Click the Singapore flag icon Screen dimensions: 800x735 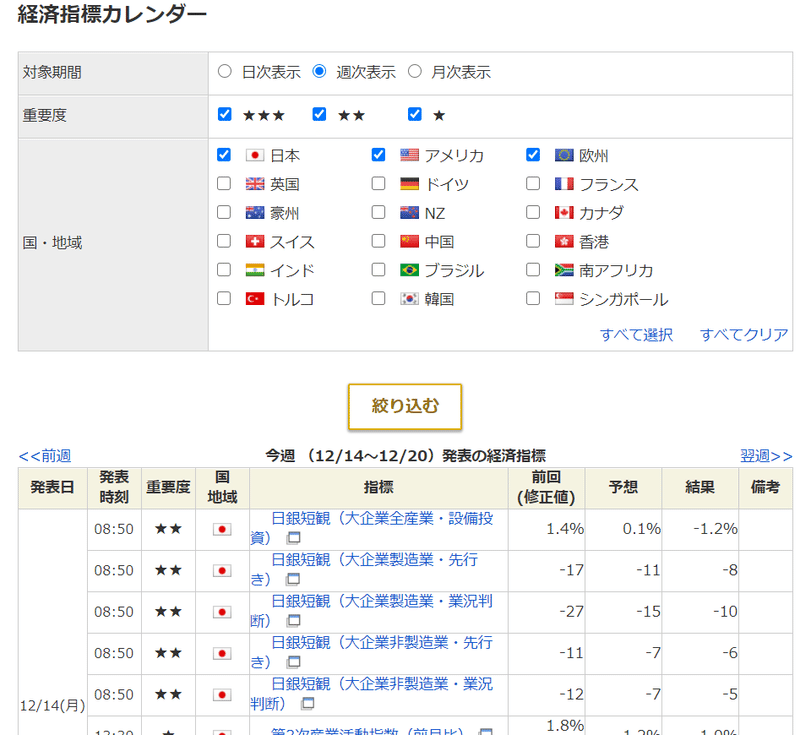564,299
